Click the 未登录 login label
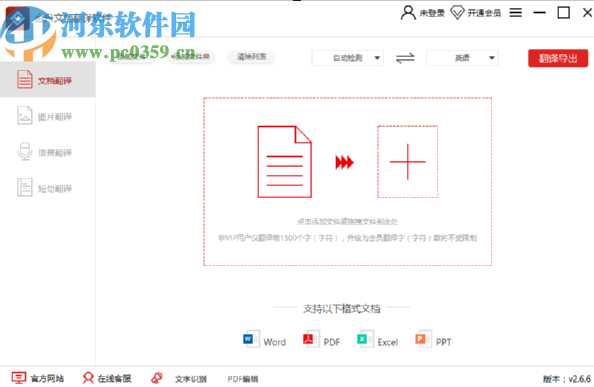594x387 pixels. point(432,13)
